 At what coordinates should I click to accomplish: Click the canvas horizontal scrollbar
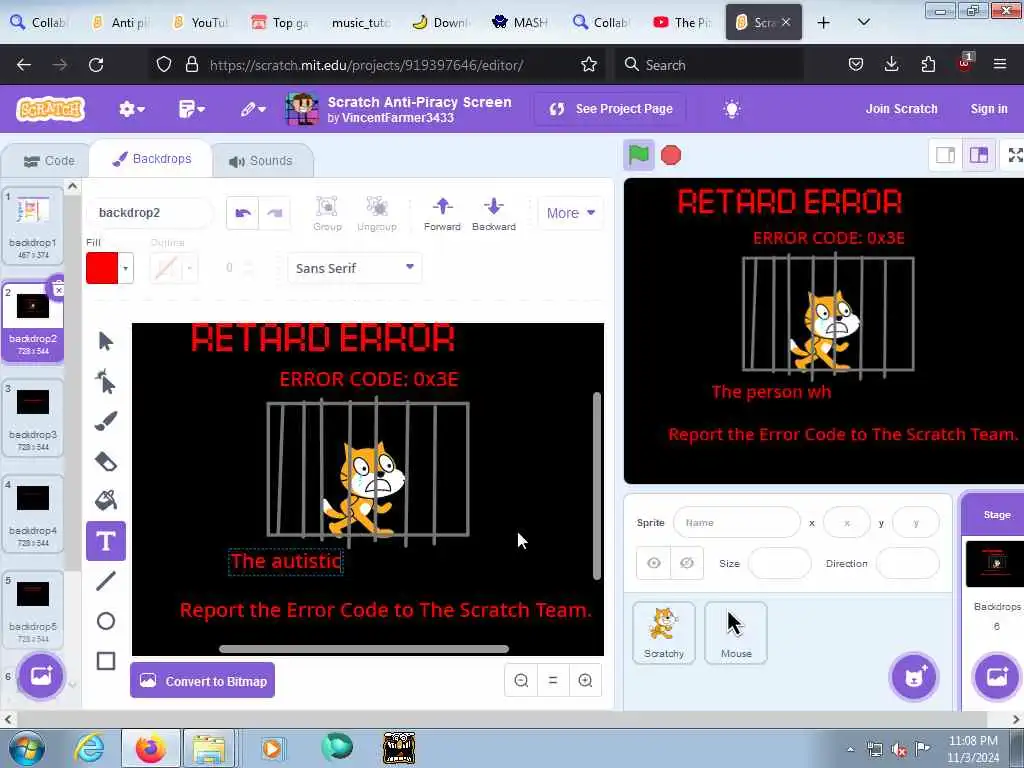coord(364,649)
